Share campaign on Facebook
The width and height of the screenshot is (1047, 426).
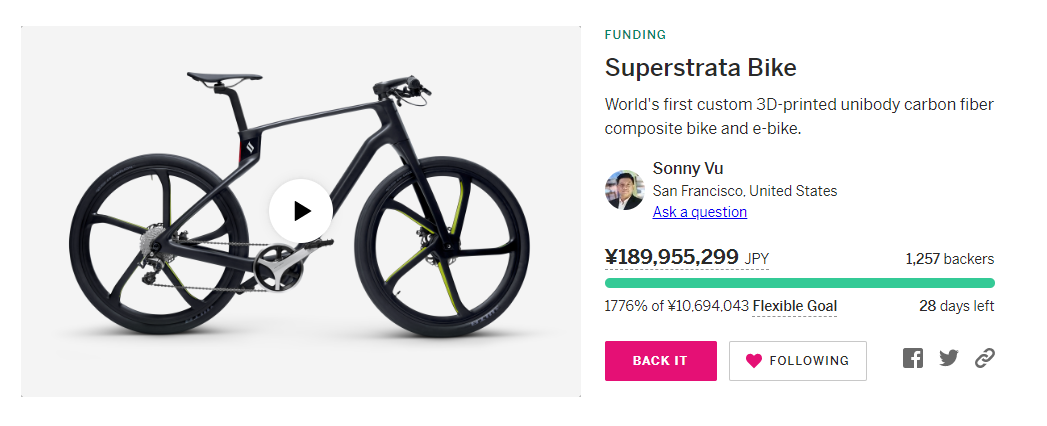(x=912, y=358)
